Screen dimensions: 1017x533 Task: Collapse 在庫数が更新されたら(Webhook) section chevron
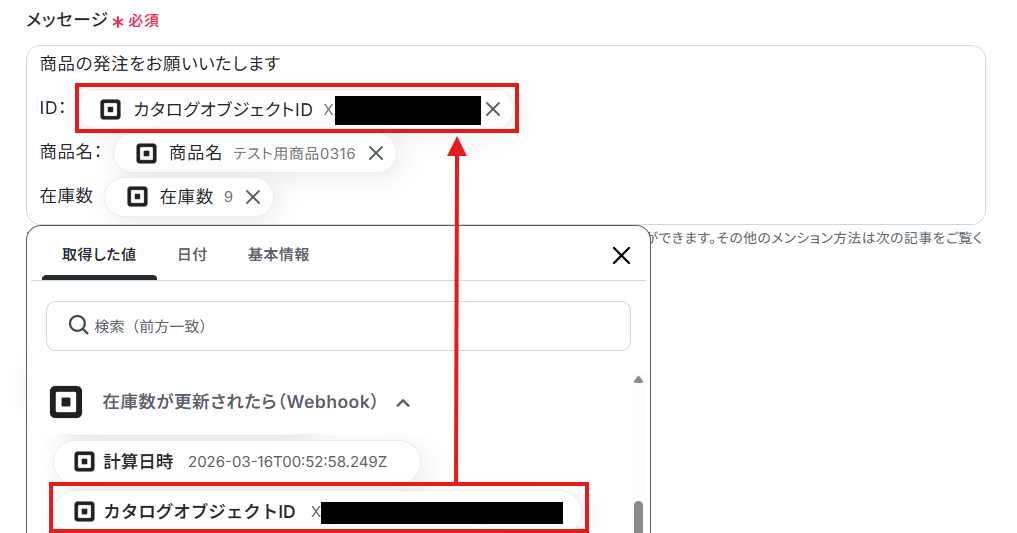pos(403,403)
